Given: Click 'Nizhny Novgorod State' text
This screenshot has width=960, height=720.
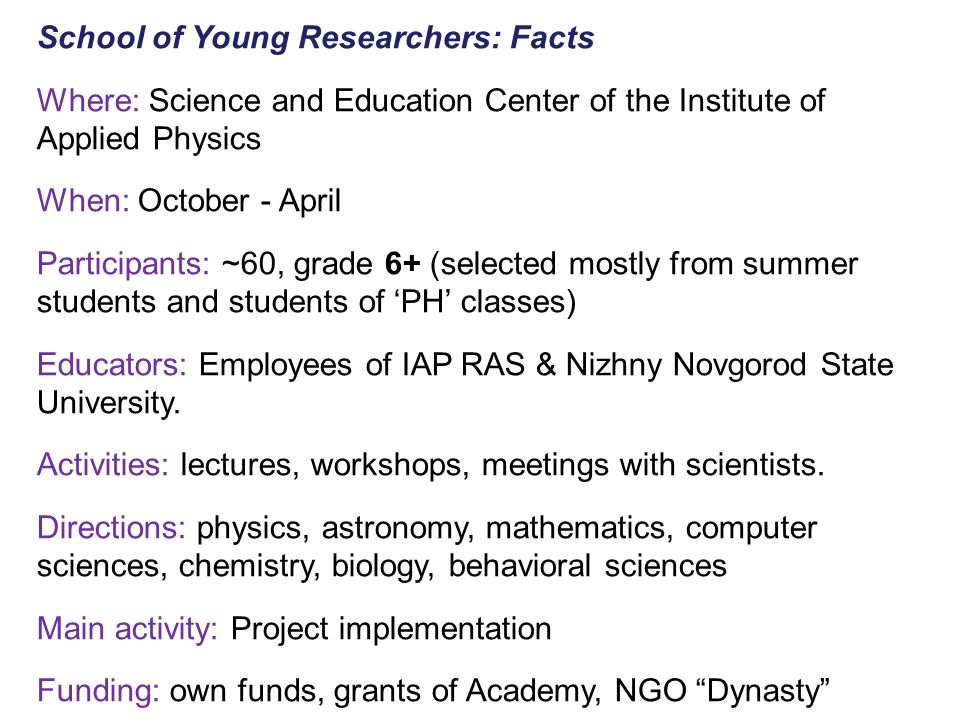Looking at the screenshot, I should click(x=729, y=366).
